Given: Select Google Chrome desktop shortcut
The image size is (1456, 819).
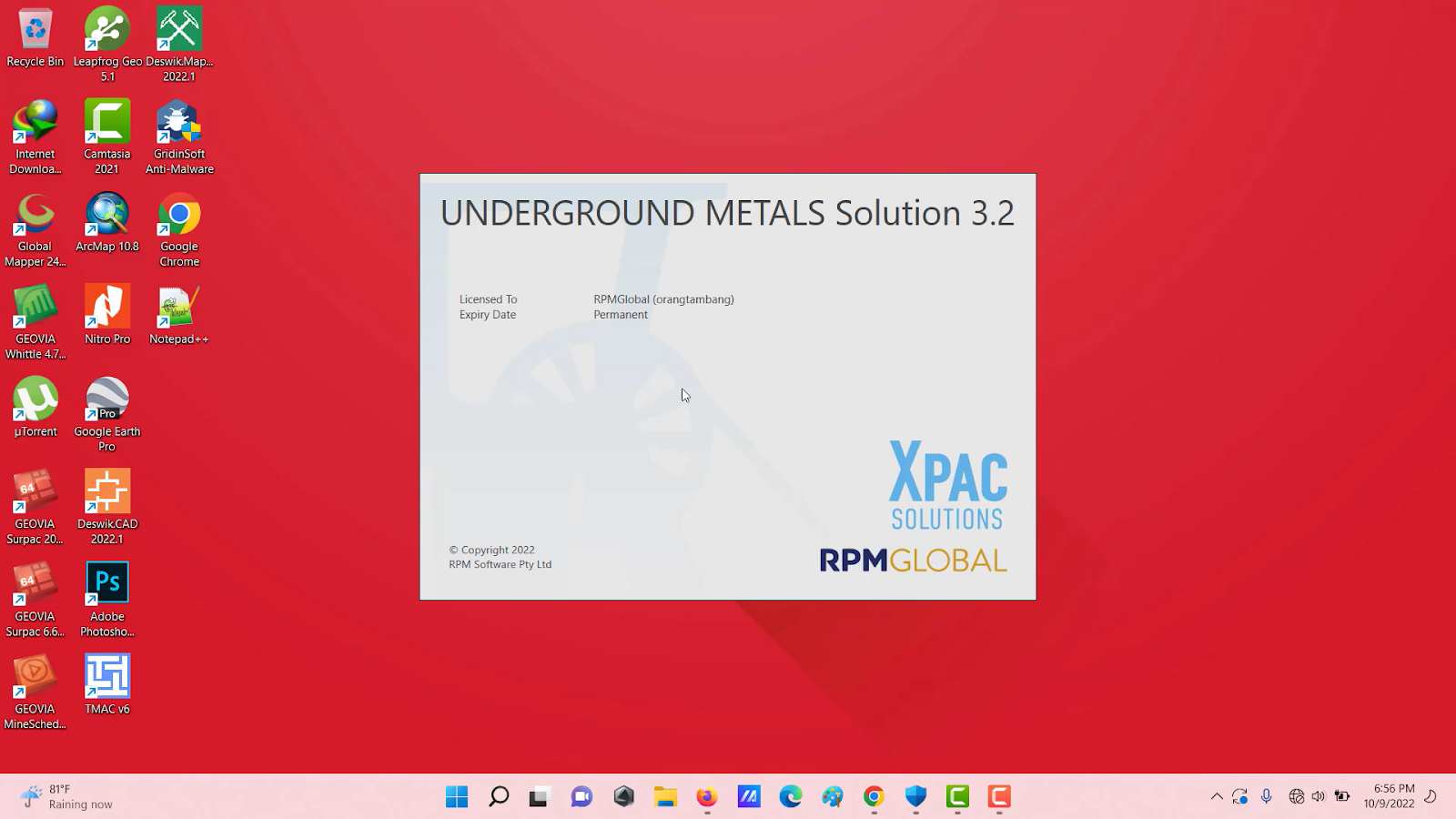Looking at the screenshot, I should point(179,229).
